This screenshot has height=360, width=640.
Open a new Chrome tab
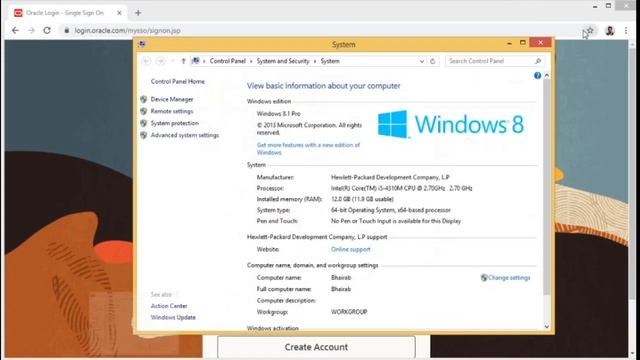coord(138,13)
